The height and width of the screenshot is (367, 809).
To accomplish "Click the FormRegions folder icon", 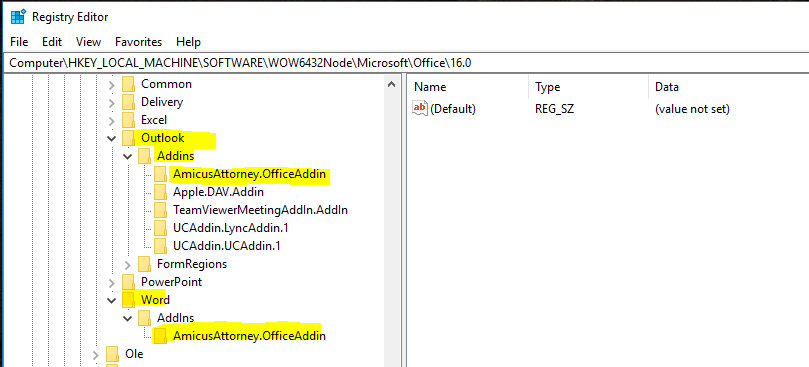I will (144, 264).
